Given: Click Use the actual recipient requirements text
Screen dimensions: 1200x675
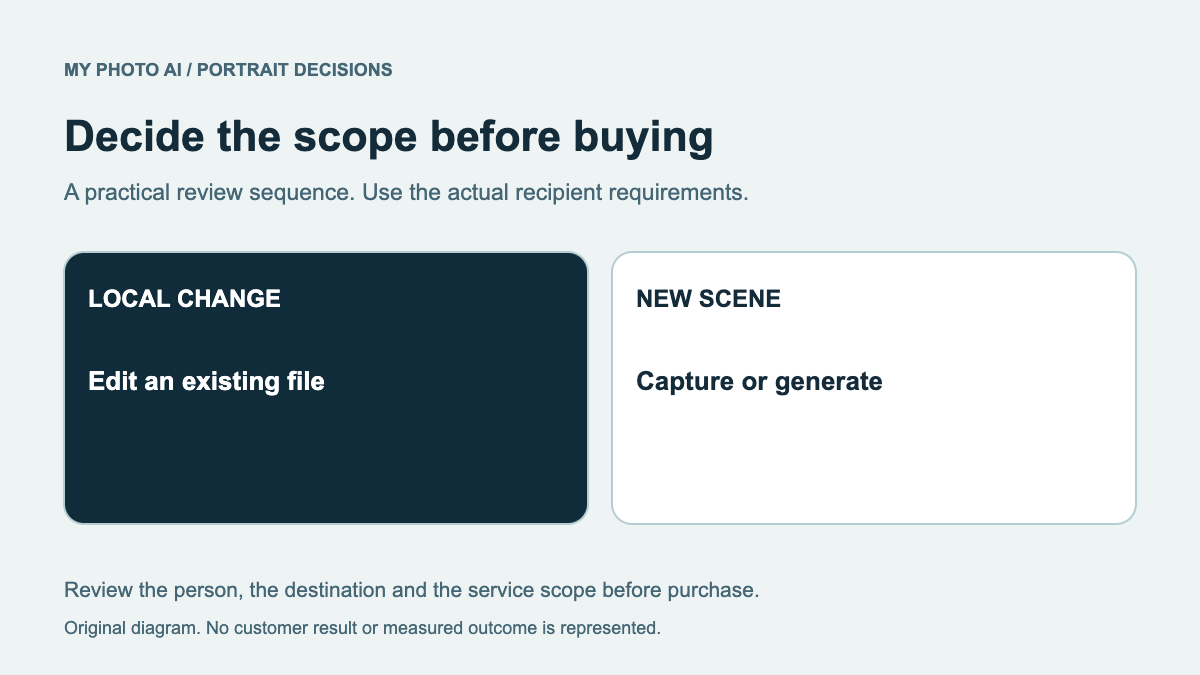Looking at the screenshot, I should pyautogui.click(x=555, y=192).
